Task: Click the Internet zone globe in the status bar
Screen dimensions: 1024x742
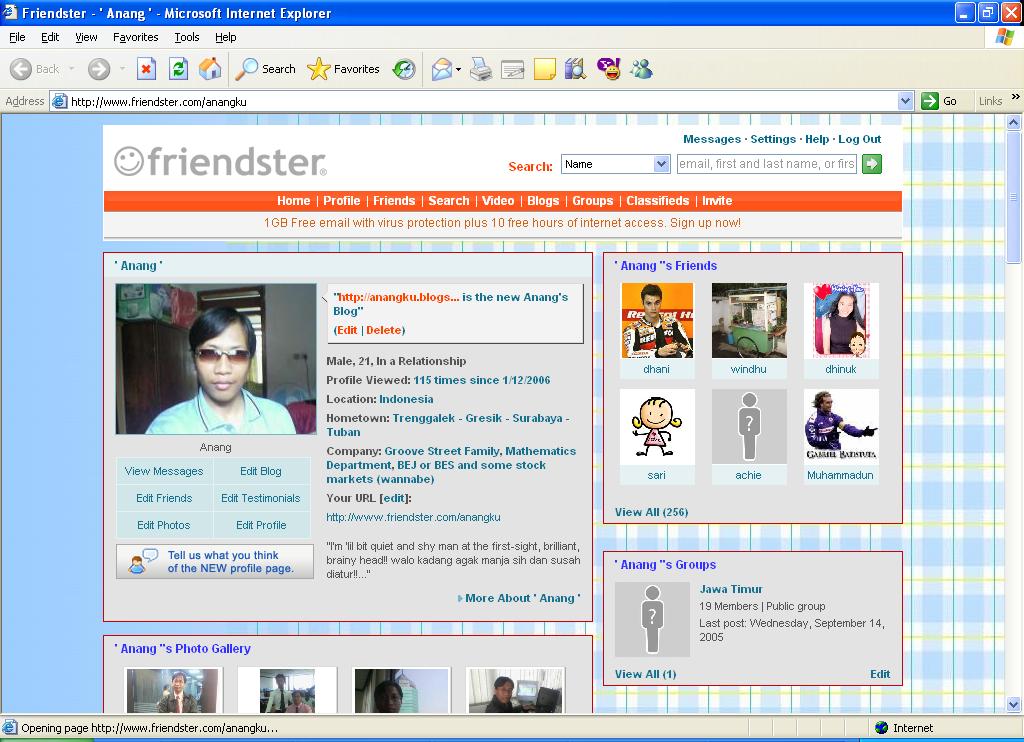Action: (x=882, y=728)
